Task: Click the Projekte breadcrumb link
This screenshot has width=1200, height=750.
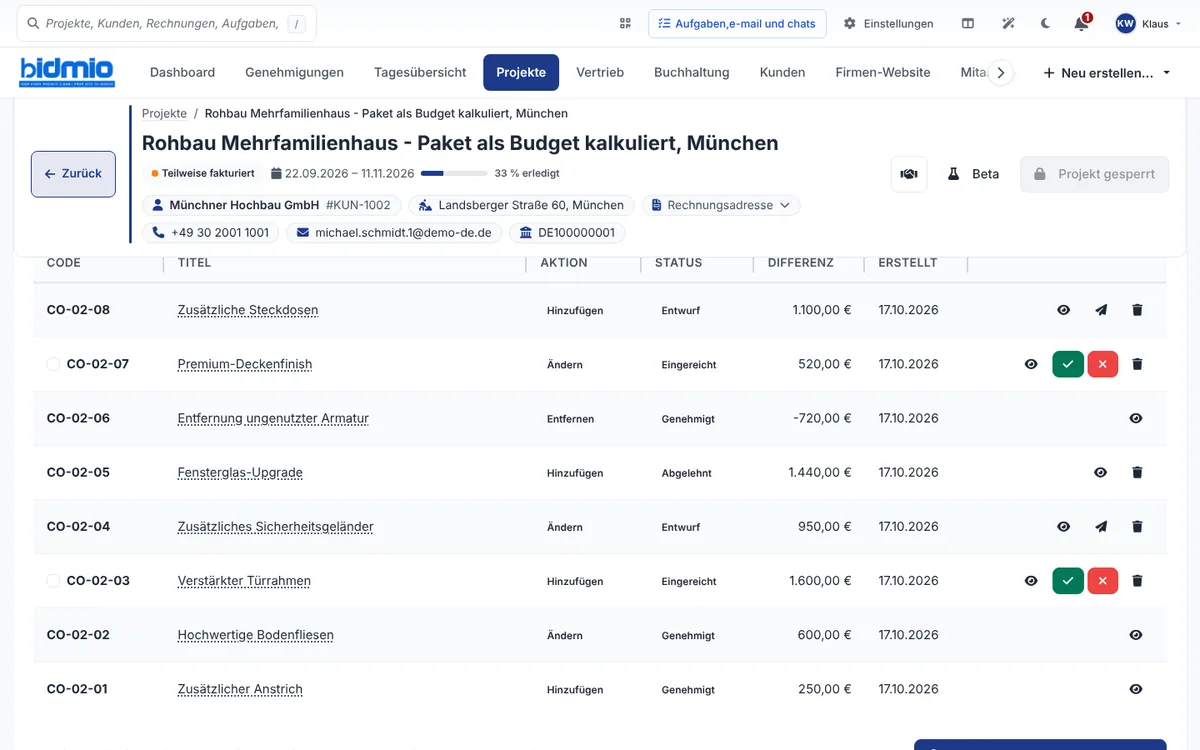Action: point(164,113)
